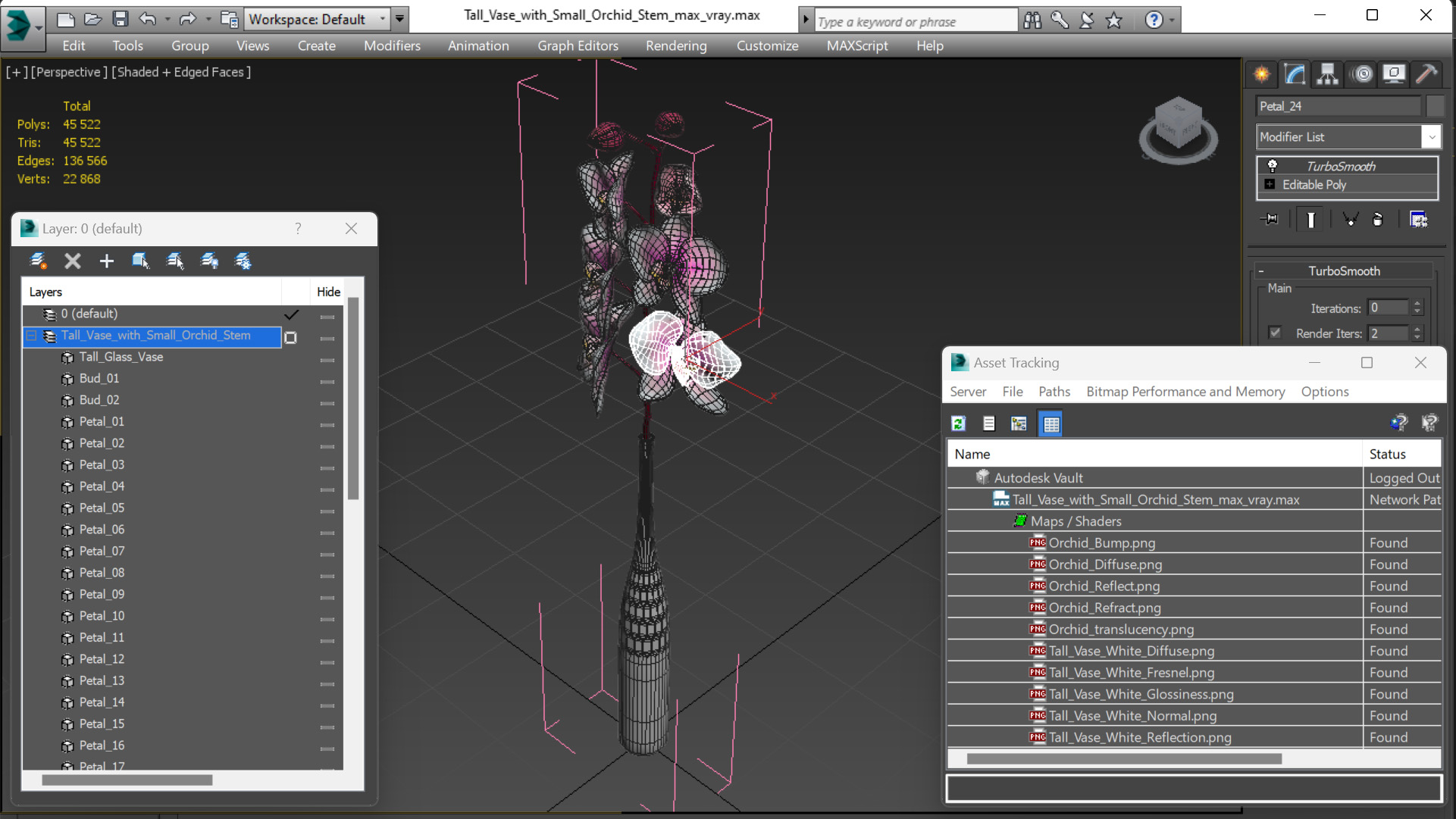Select Orchid_Diffuse.png in the asset list
The width and height of the screenshot is (1456, 819).
[x=1104, y=564]
